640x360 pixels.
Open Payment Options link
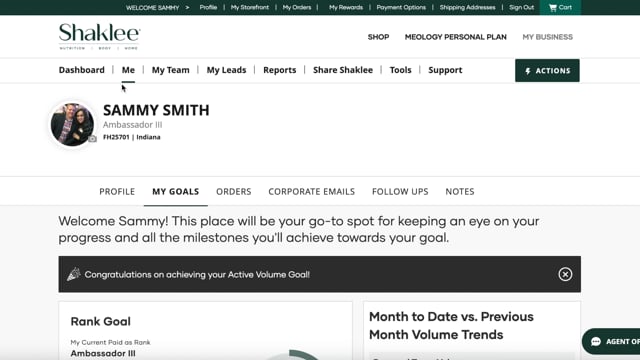coord(401,7)
